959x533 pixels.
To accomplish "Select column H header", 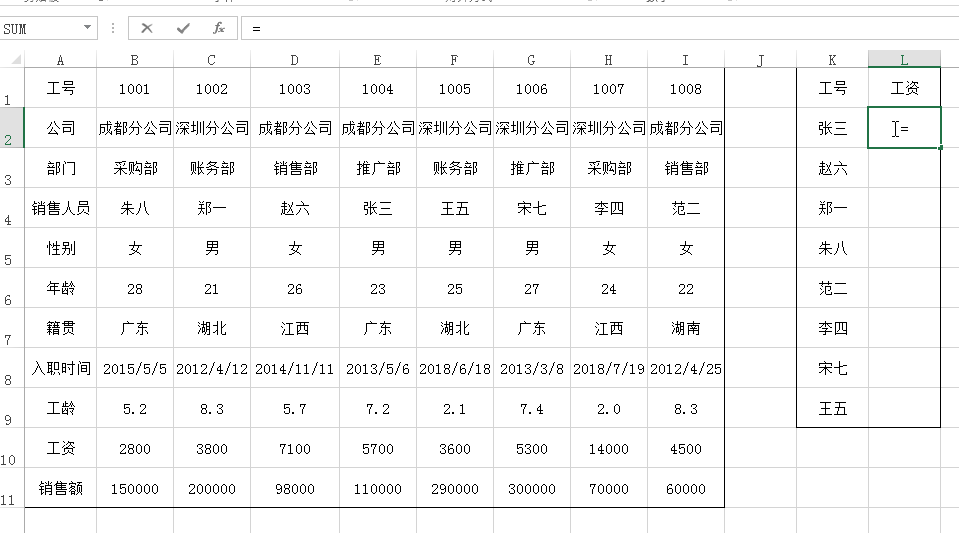I will 609,60.
